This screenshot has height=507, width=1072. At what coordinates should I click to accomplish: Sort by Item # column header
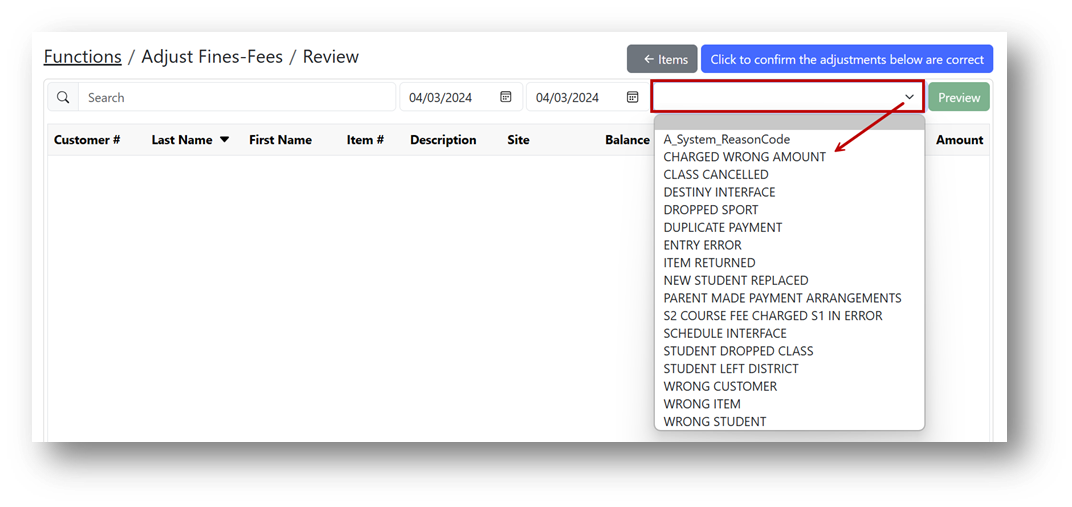point(365,140)
